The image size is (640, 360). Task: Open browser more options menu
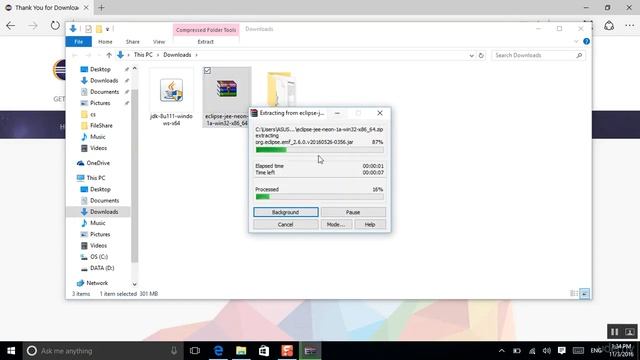[x=629, y=26]
